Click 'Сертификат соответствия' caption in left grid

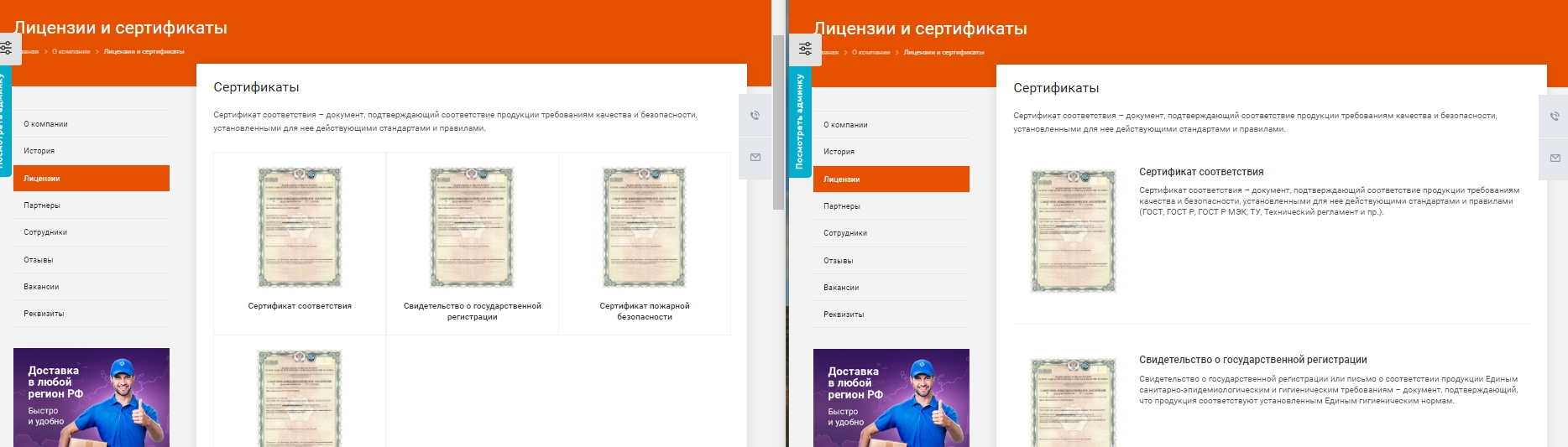pyautogui.click(x=300, y=306)
